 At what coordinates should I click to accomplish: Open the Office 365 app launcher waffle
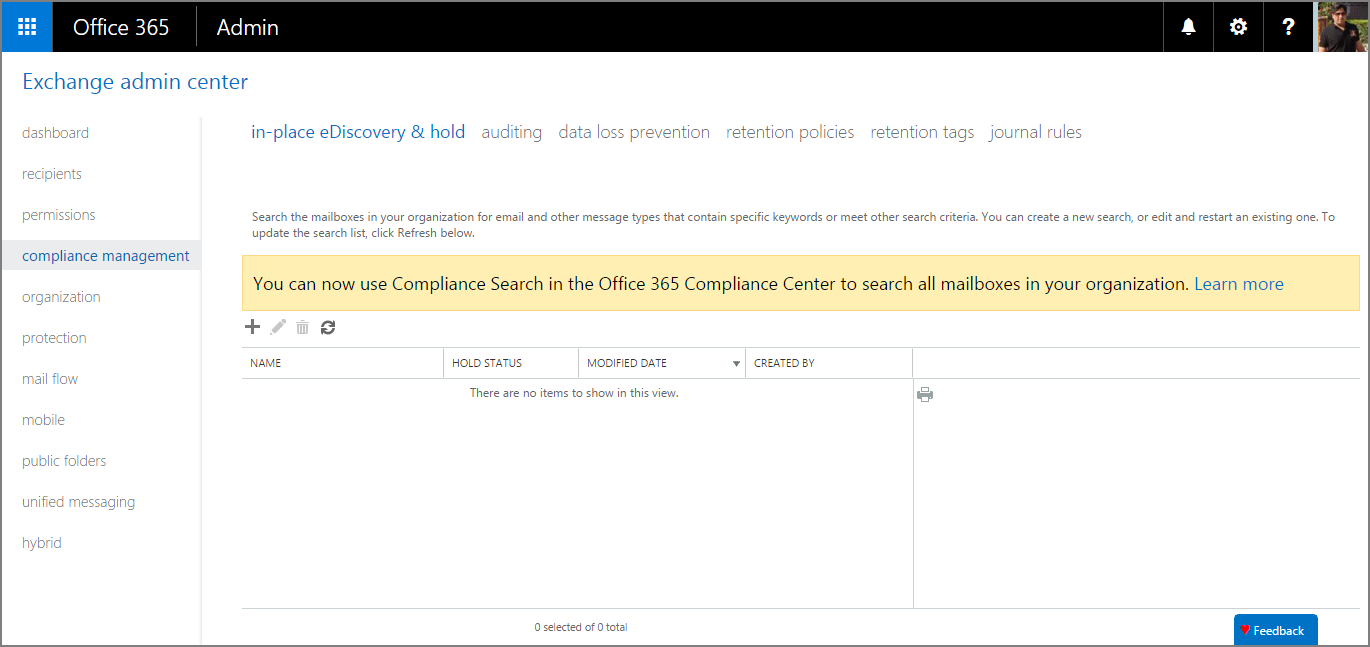tap(27, 27)
